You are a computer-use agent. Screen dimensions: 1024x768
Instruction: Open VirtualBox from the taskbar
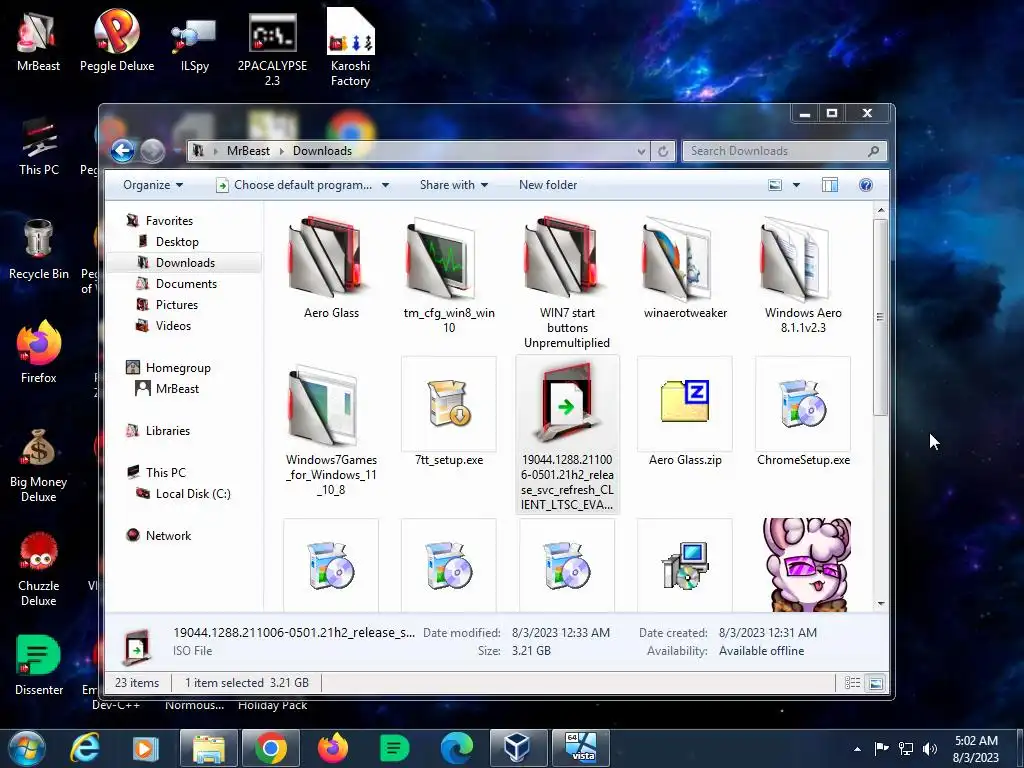pyautogui.click(x=517, y=749)
